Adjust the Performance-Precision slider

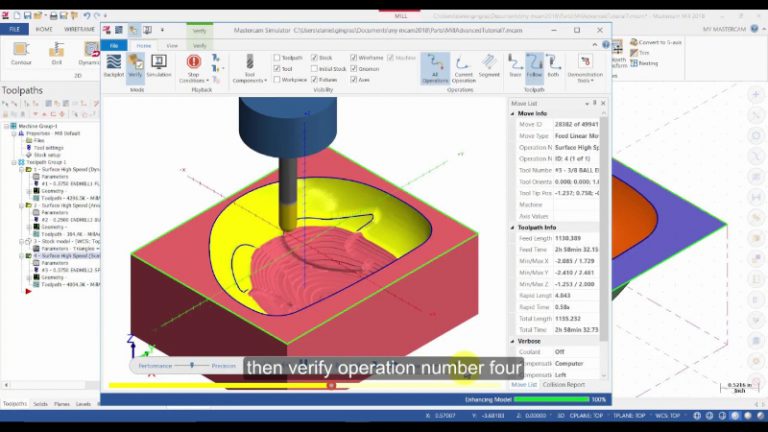click(192, 365)
